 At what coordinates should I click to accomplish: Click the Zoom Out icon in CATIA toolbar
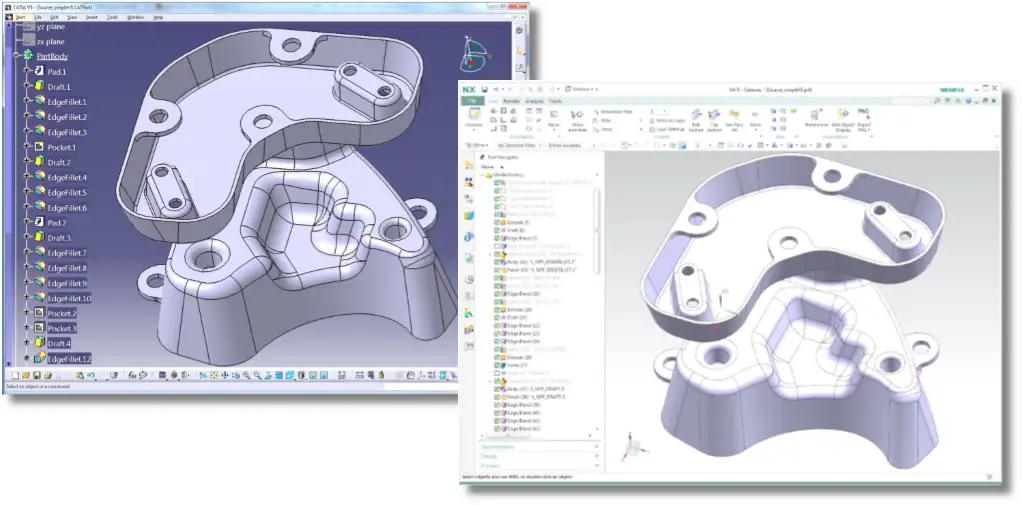tap(257, 375)
